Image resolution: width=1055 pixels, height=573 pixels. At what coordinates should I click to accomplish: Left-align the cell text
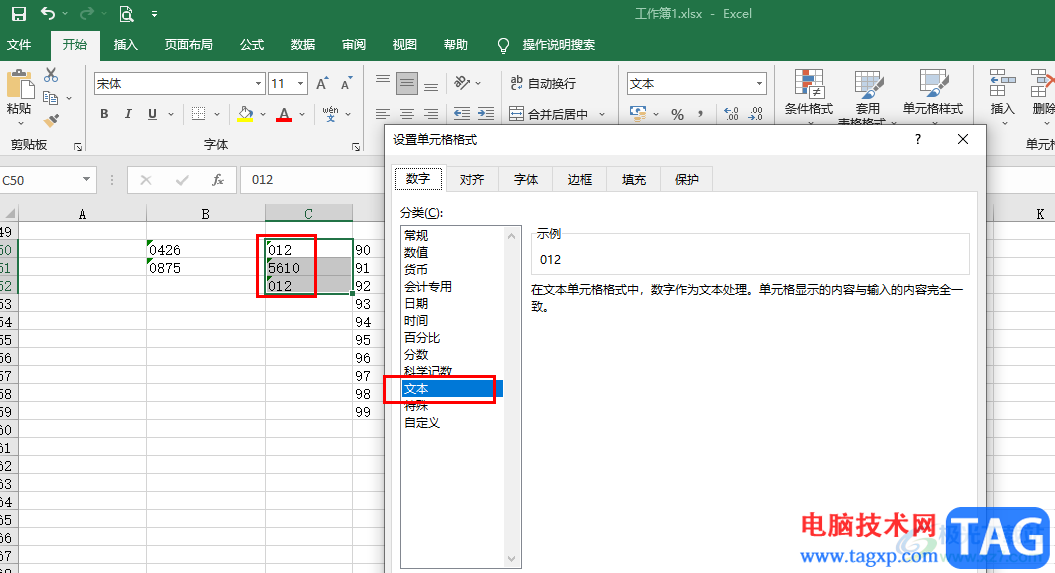(x=383, y=114)
